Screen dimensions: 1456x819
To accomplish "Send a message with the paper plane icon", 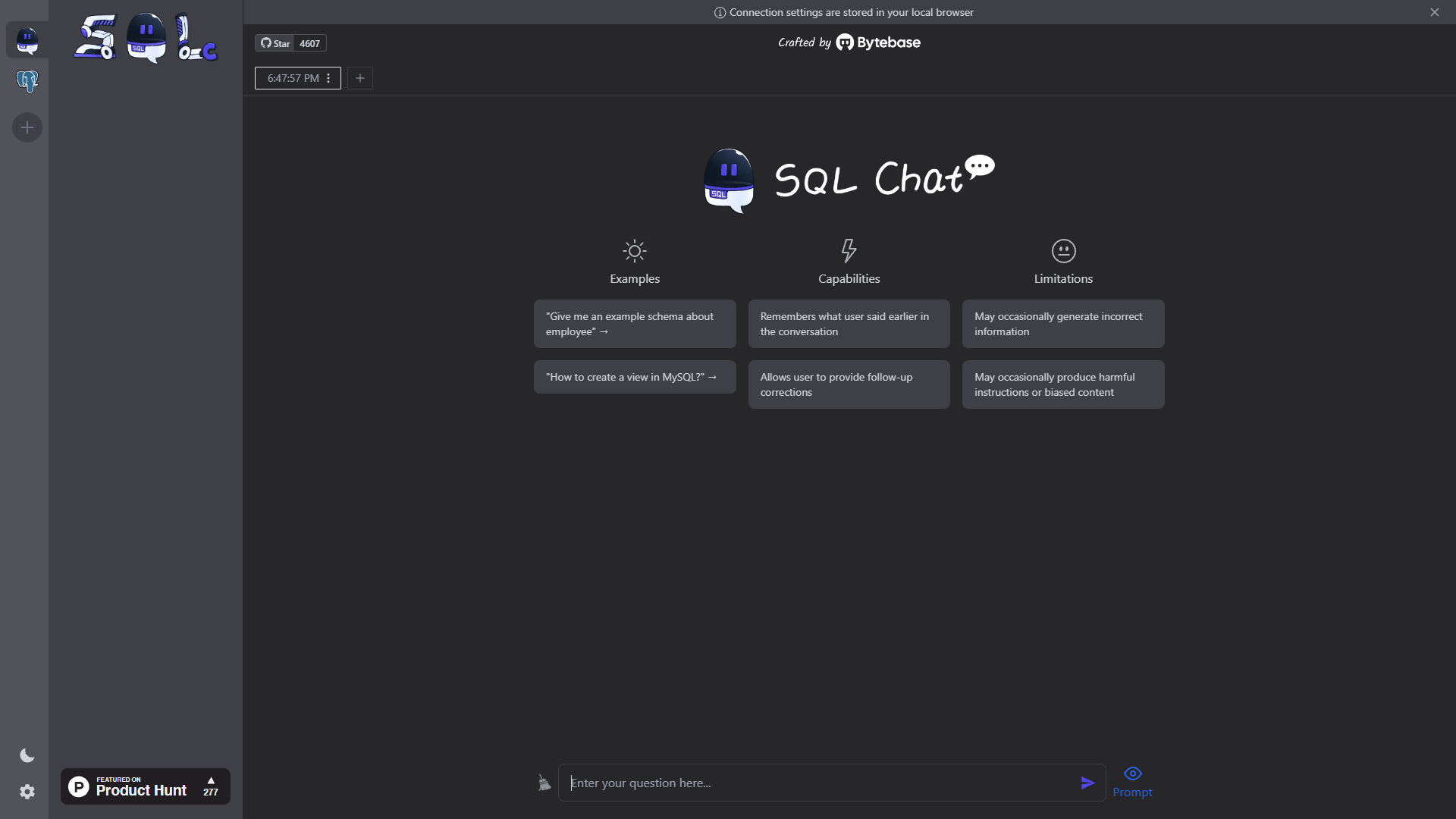I will pyautogui.click(x=1088, y=783).
